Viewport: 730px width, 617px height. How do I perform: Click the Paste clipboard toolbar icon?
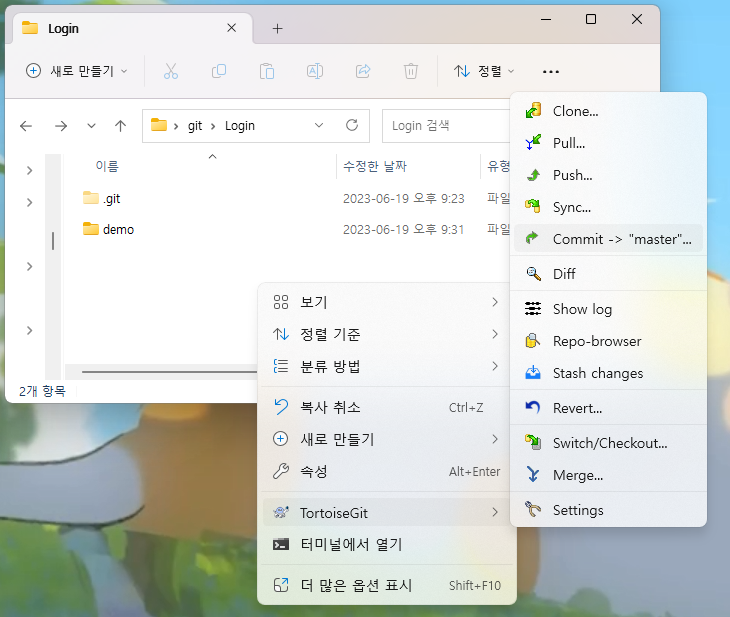[267, 71]
